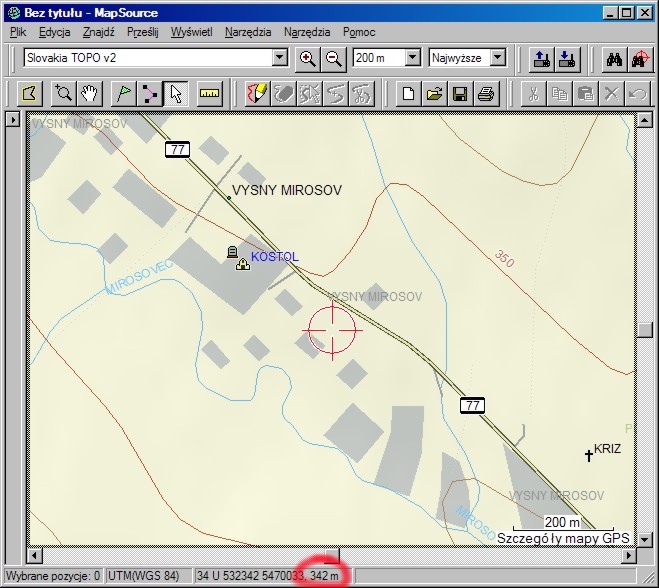Open the Najwyższe detail level dropdown
659x588 pixels.
coord(498,57)
